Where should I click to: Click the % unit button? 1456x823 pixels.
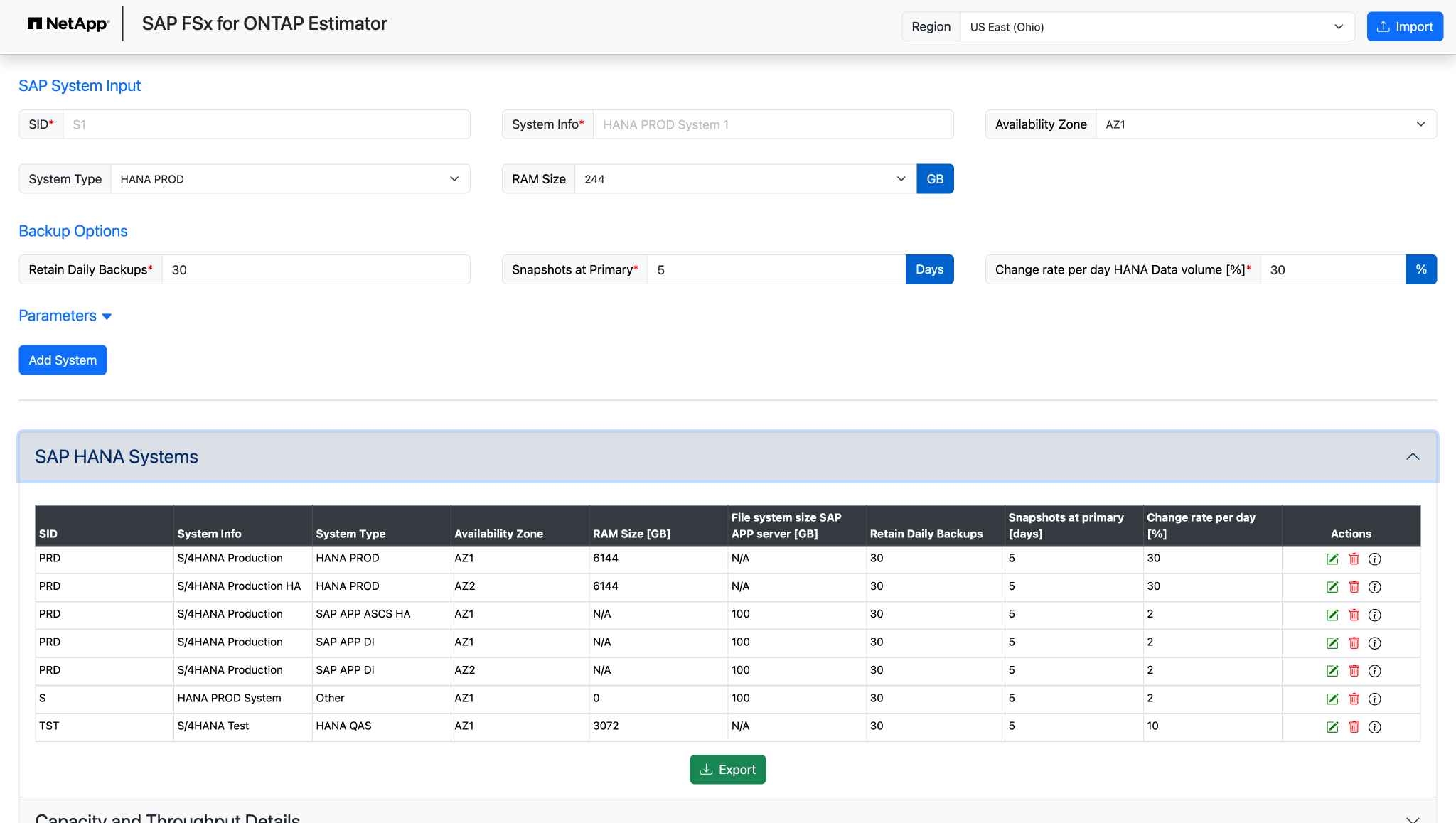point(1421,269)
